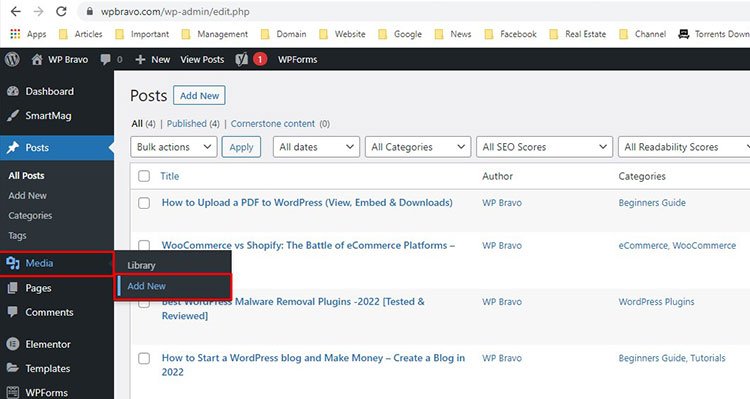Click the red notification badge showing 1
750x399 pixels.
(x=260, y=59)
